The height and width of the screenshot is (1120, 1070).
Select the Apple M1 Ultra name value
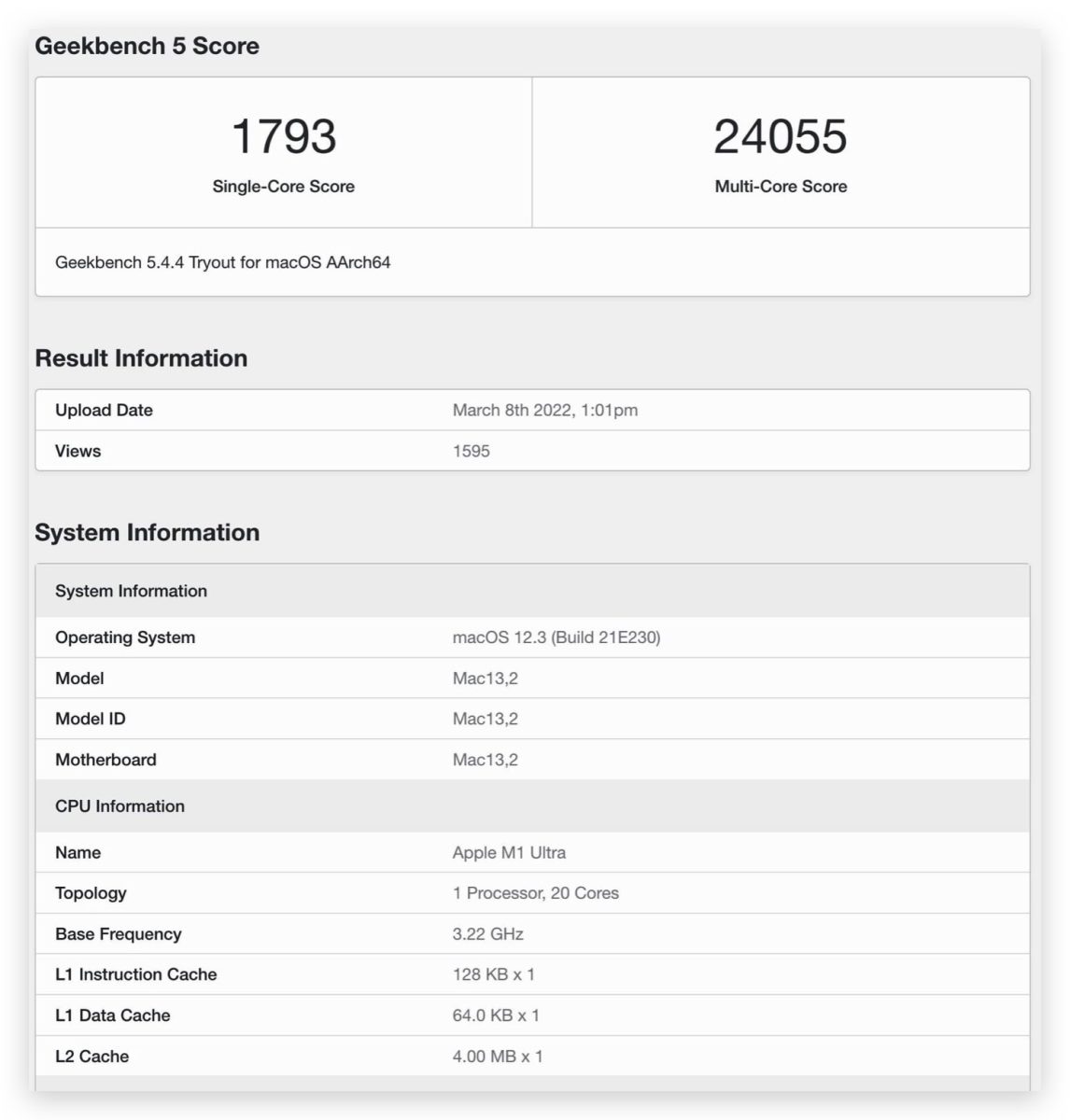click(x=509, y=853)
